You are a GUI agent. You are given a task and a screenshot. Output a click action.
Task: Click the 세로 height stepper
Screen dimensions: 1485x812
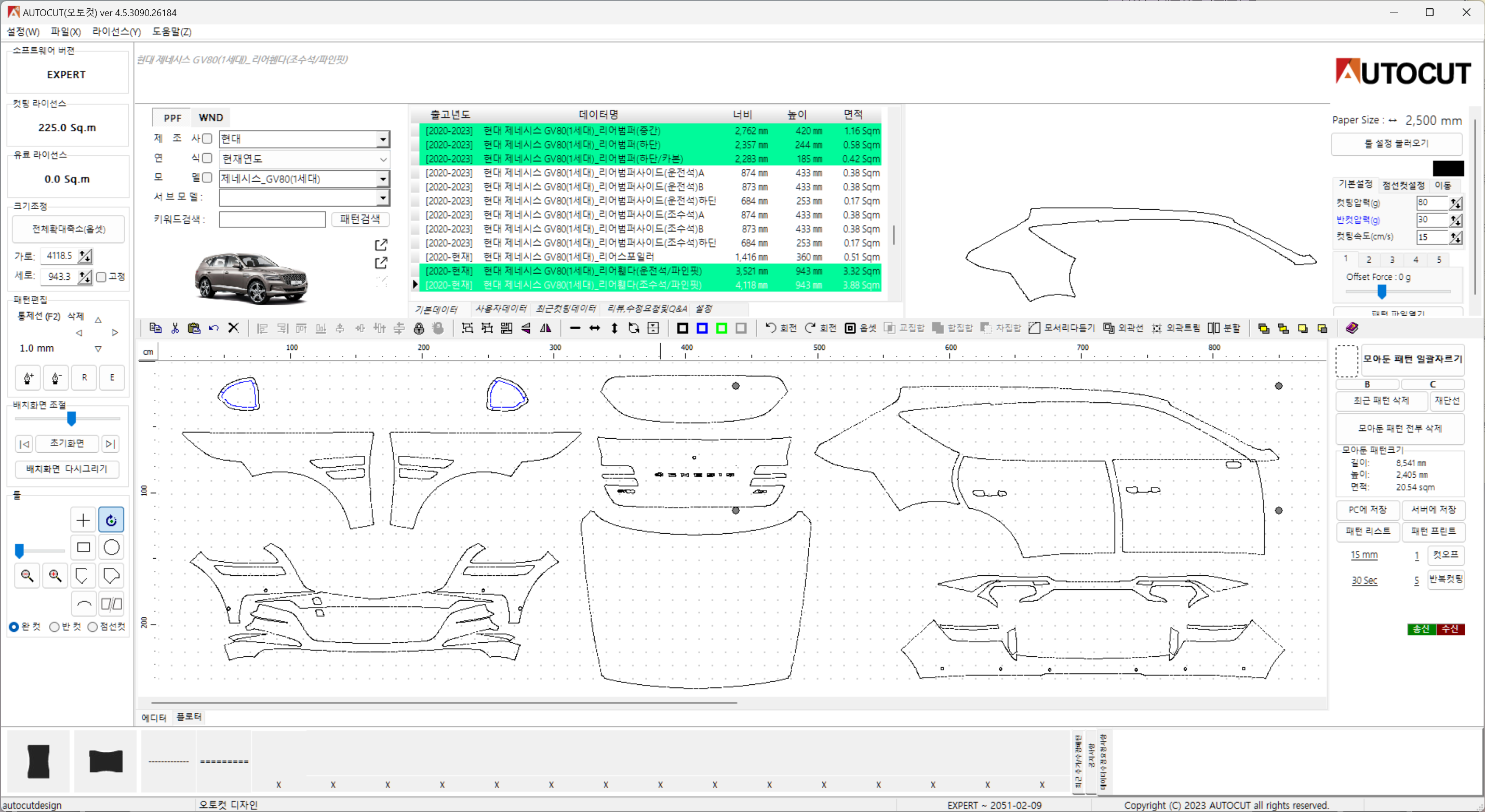[x=85, y=277]
